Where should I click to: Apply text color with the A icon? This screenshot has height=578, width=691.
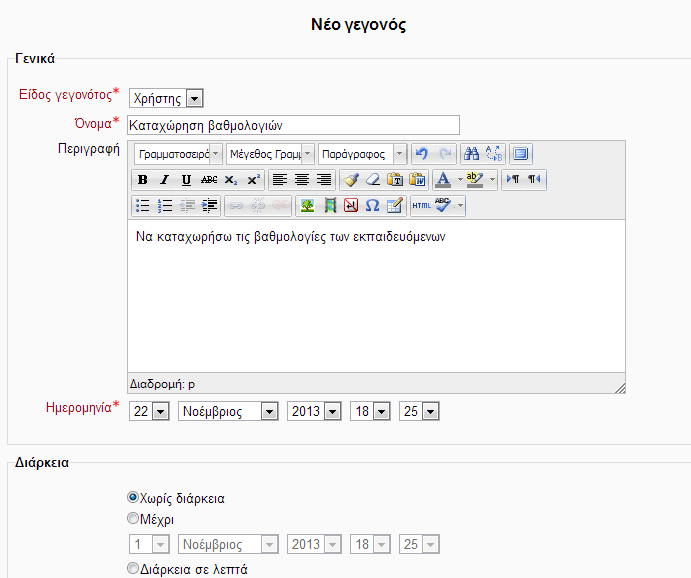tap(443, 180)
